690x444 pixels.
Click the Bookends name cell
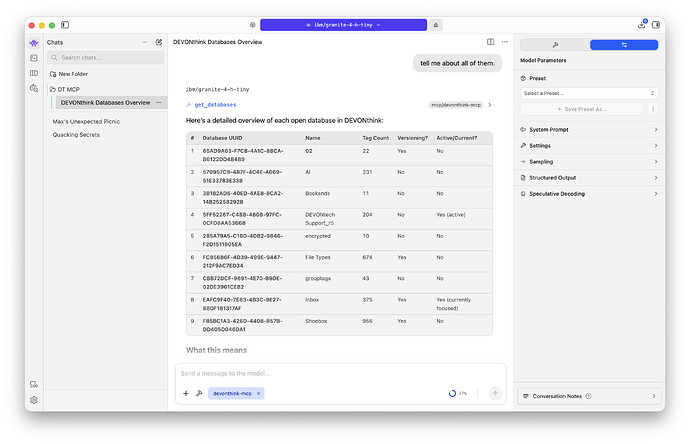317,194
